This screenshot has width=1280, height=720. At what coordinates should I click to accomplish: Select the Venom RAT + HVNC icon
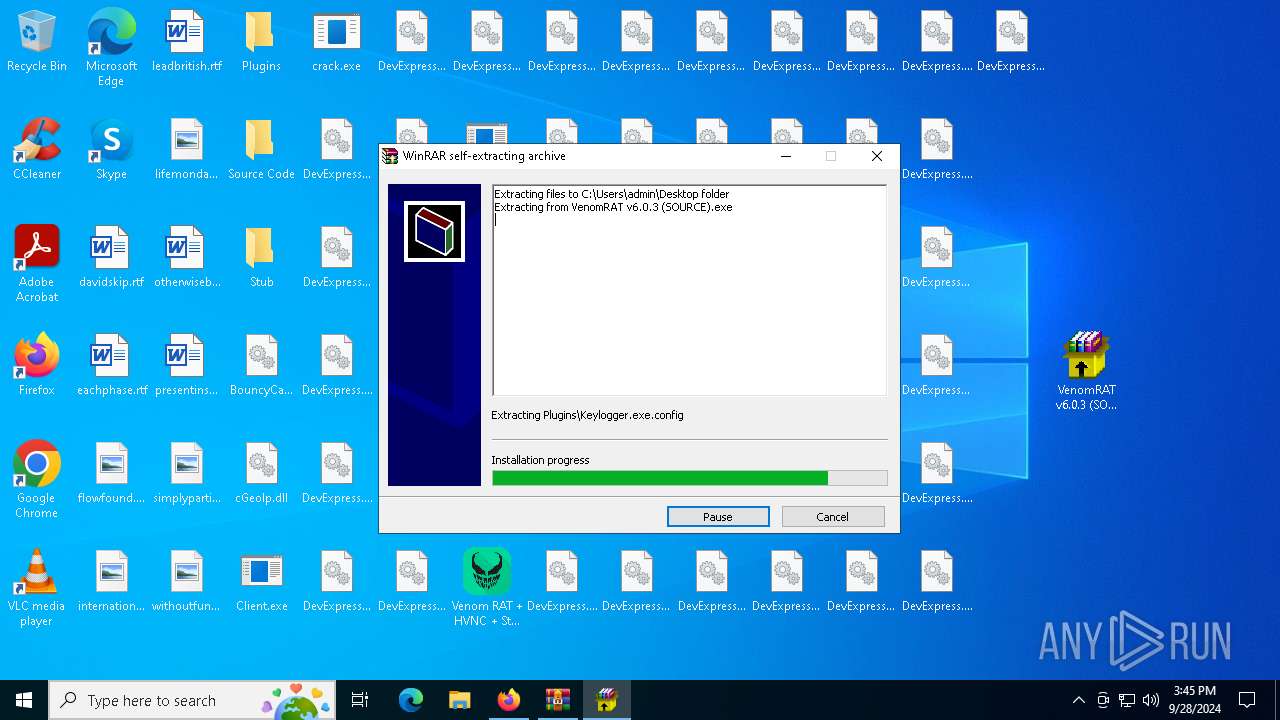[487, 588]
